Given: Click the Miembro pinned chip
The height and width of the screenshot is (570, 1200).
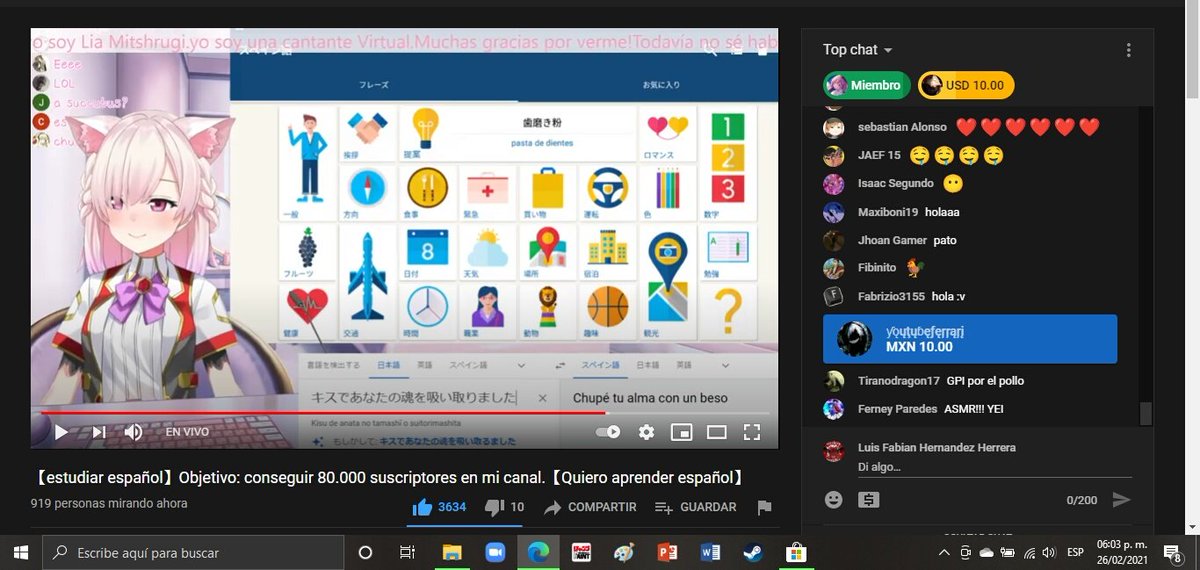Looking at the screenshot, I should point(867,85).
